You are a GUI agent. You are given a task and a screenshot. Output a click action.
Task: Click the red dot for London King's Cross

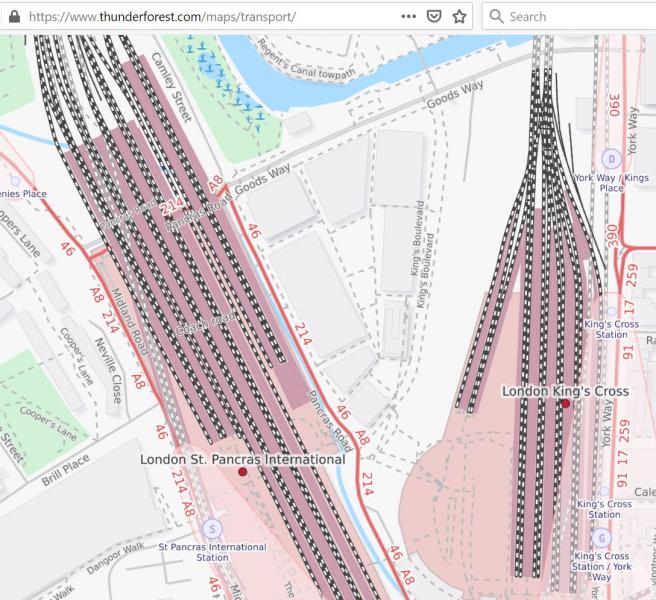point(566,403)
